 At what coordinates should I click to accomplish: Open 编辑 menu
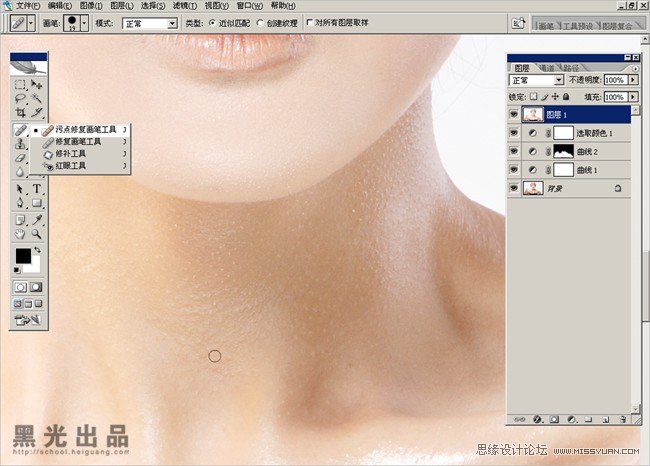[59, 5]
